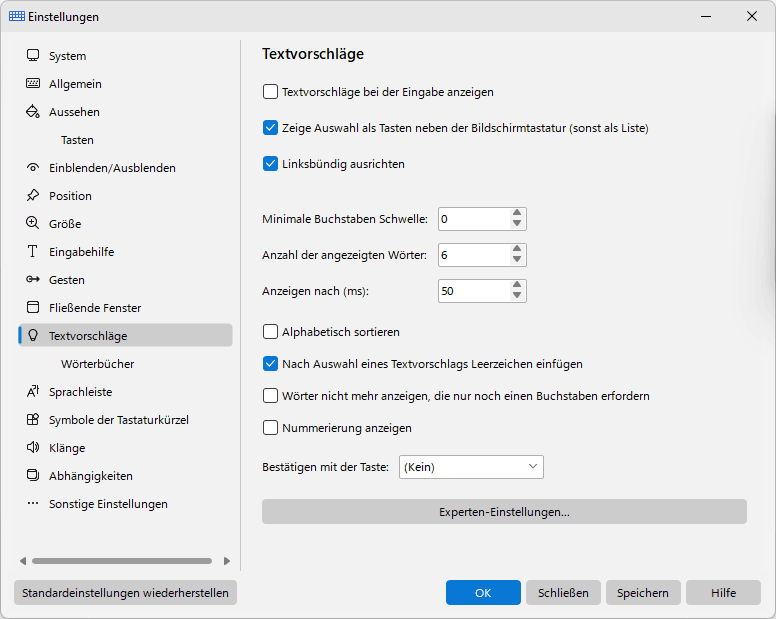Go to Allgemein settings
The image size is (776, 619).
pos(125,84)
